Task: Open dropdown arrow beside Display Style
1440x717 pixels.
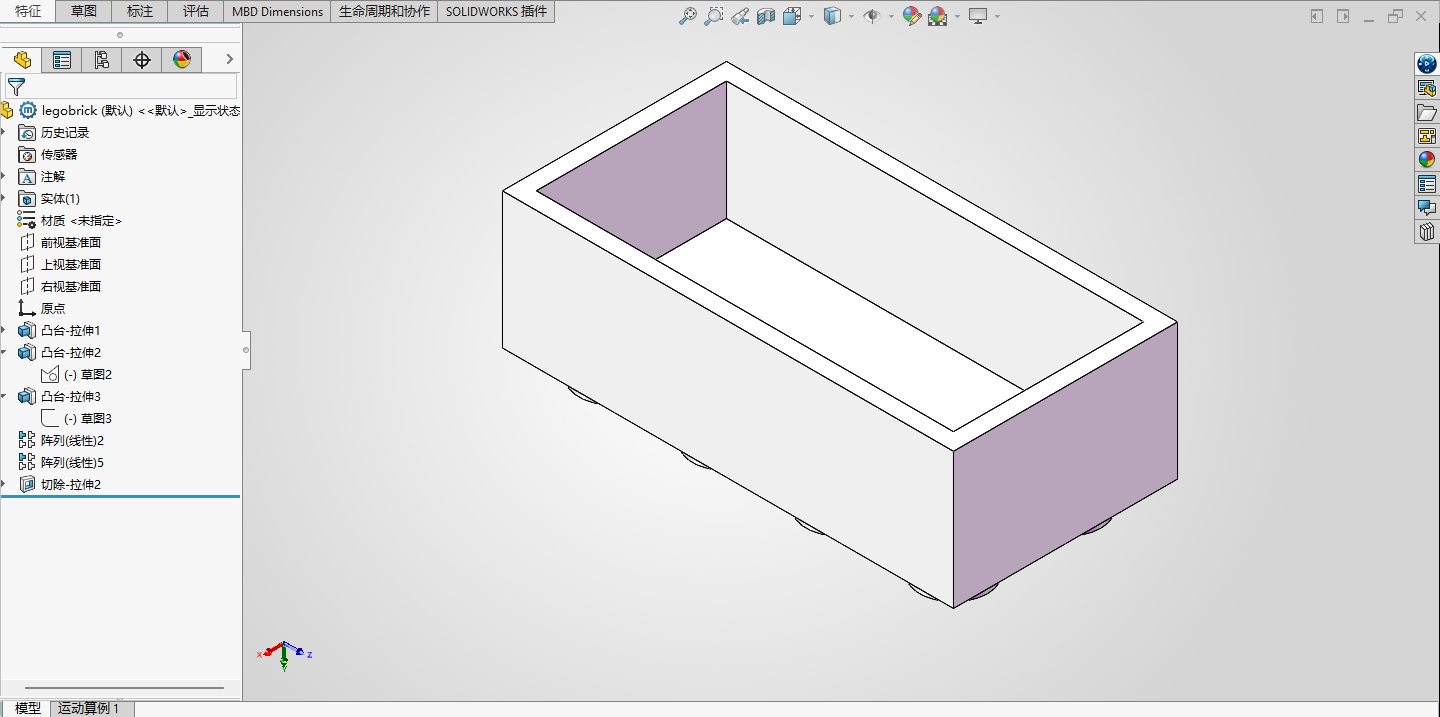Action: tap(851, 16)
